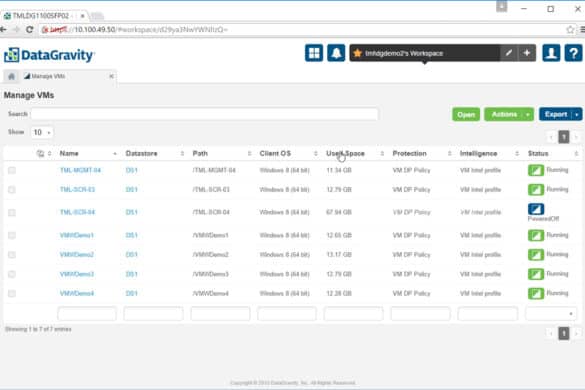Select checkbox for VMWDemo3
Image resolution: width=585 pixels, height=390 pixels.
pos(12,274)
